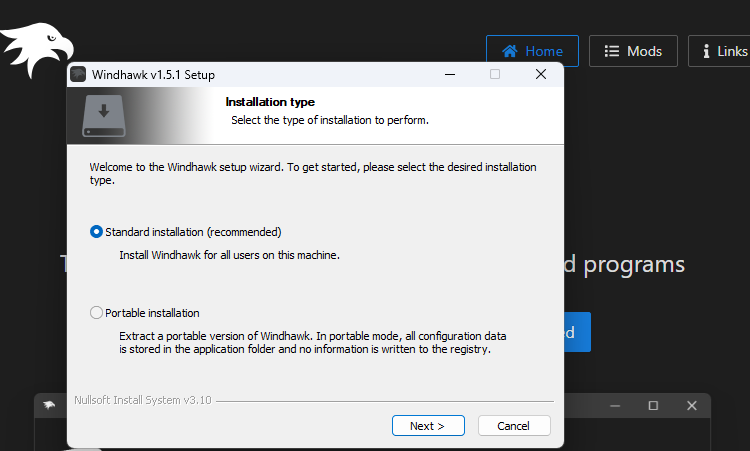This screenshot has height=451, width=750.
Task: Click the setup title bar app icon
Action: click(x=78, y=75)
